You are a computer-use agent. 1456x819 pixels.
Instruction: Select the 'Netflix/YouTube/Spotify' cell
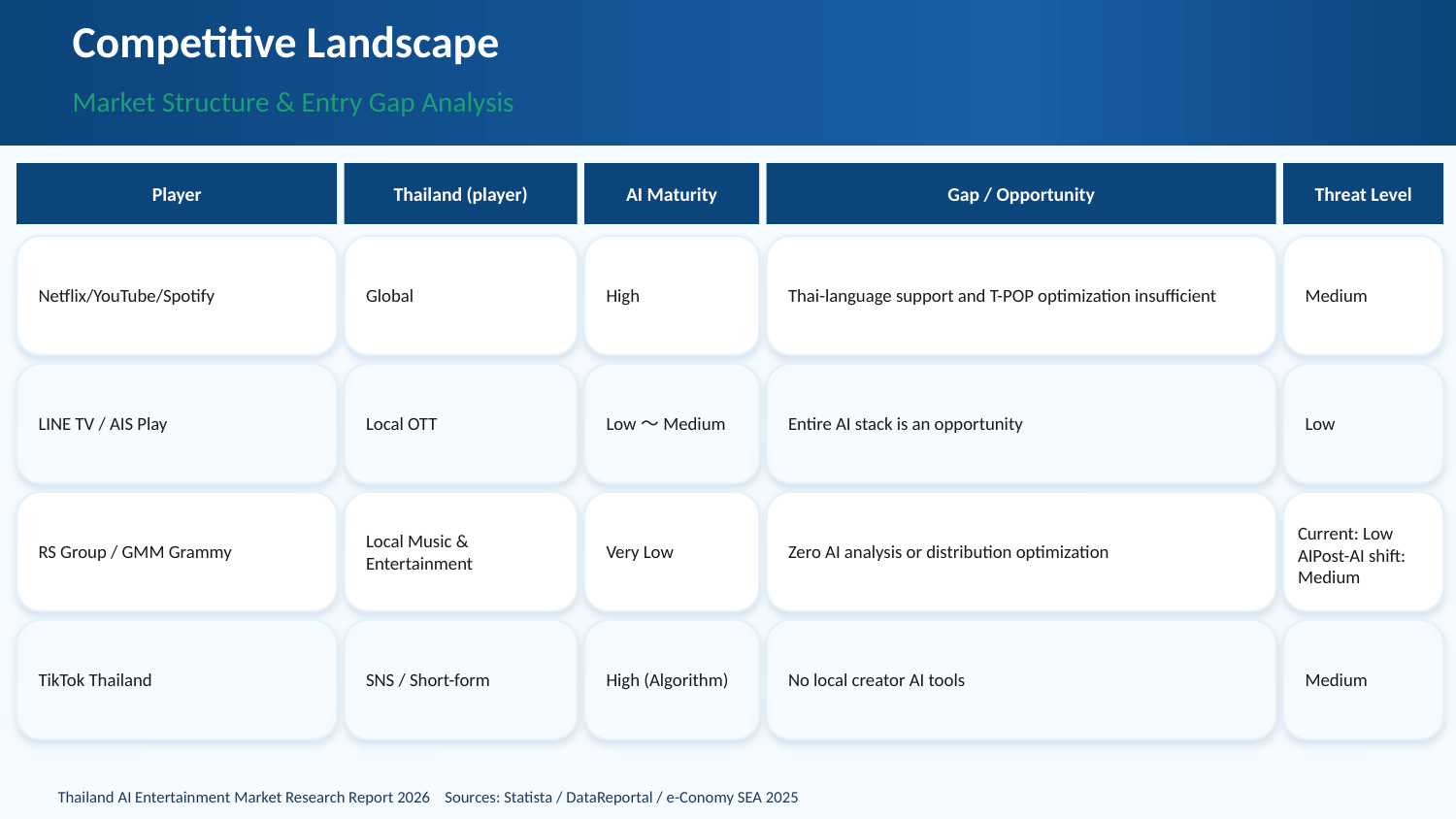click(x=177, y=296)
